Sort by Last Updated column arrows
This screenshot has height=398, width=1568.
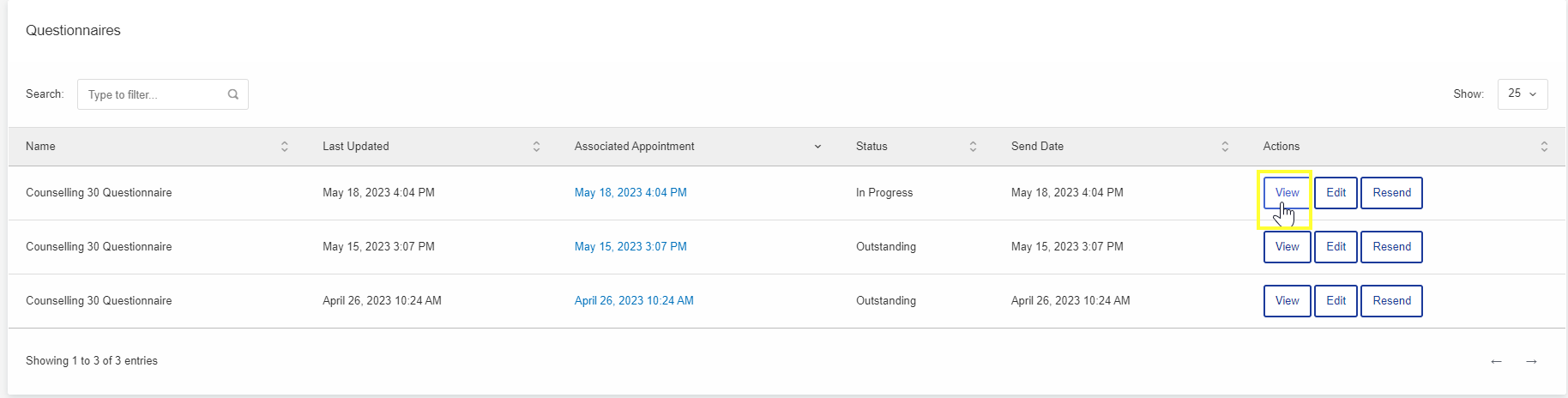coord(536,147)
